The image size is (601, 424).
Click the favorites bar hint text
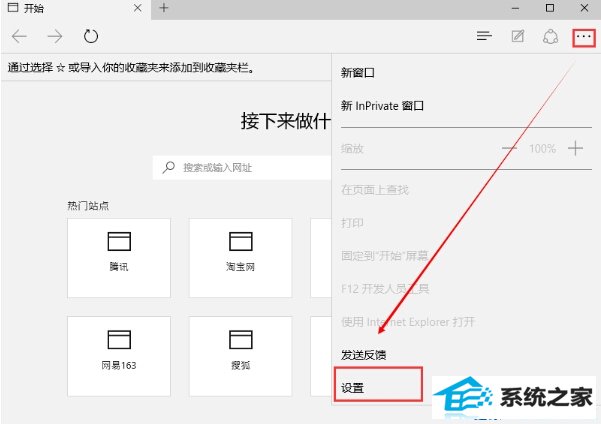coord(131,68)
